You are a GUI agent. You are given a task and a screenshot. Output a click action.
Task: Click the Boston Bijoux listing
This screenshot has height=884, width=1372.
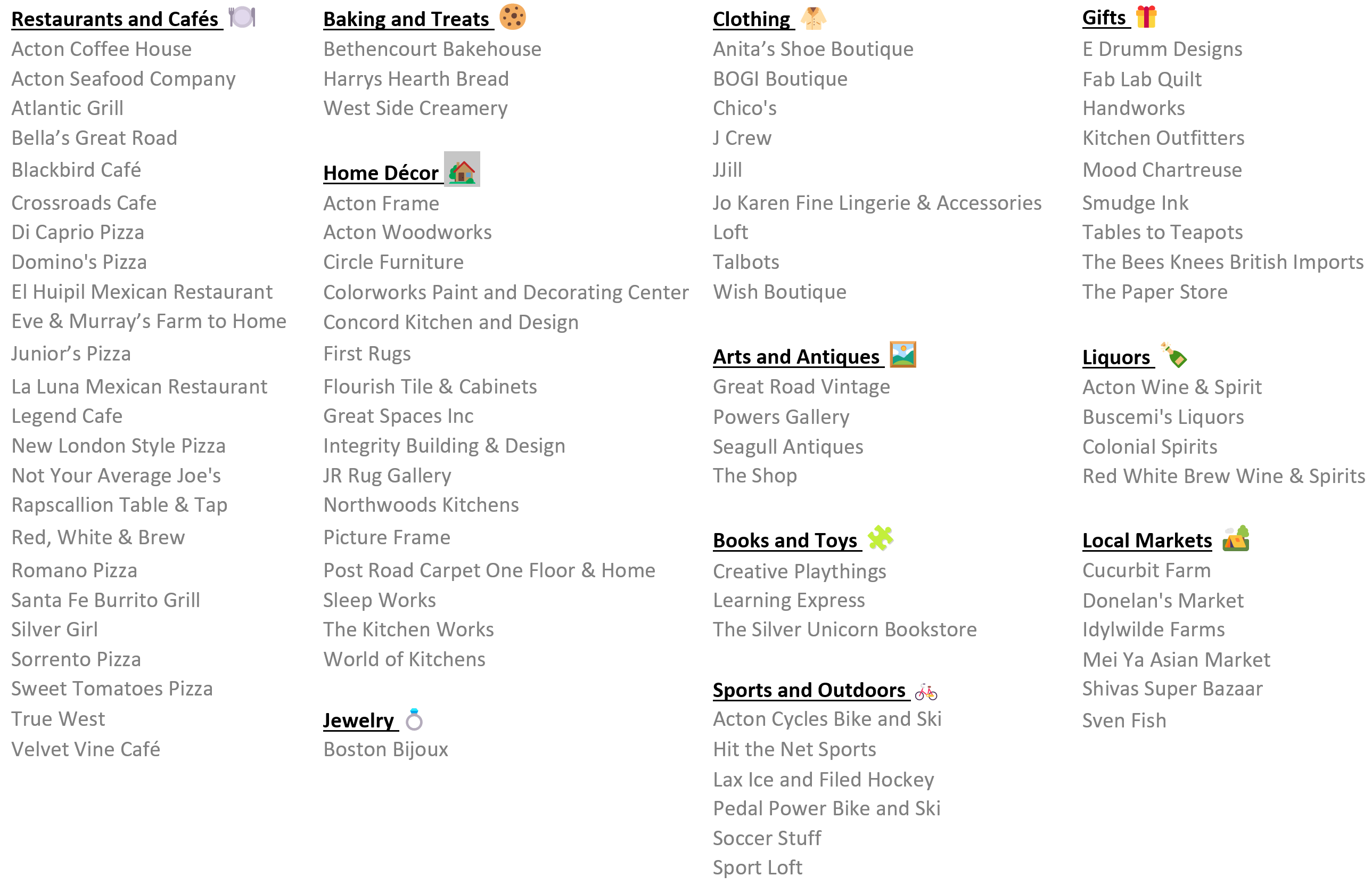pos(385,749)
